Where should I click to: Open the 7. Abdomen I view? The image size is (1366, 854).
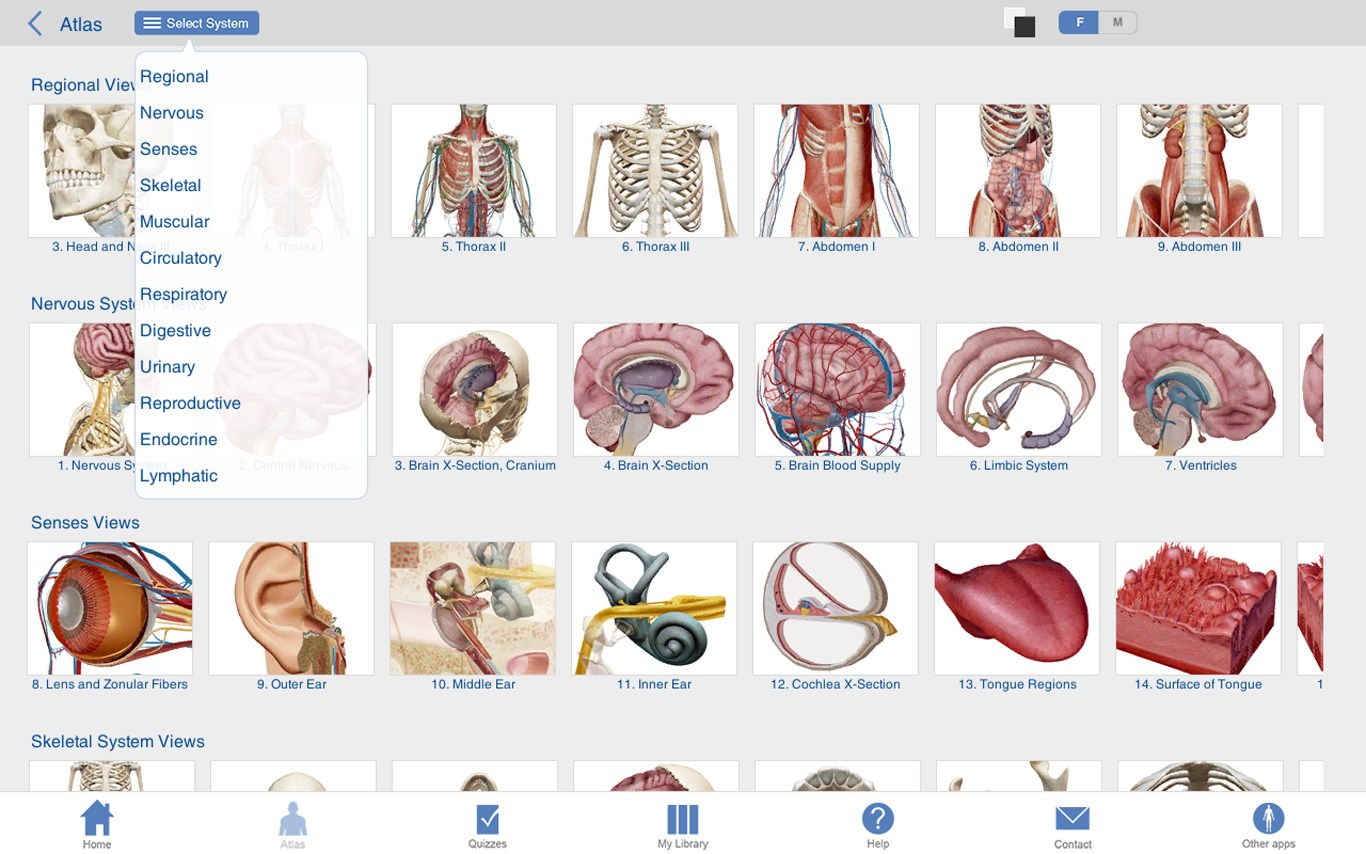click(837, 171)
